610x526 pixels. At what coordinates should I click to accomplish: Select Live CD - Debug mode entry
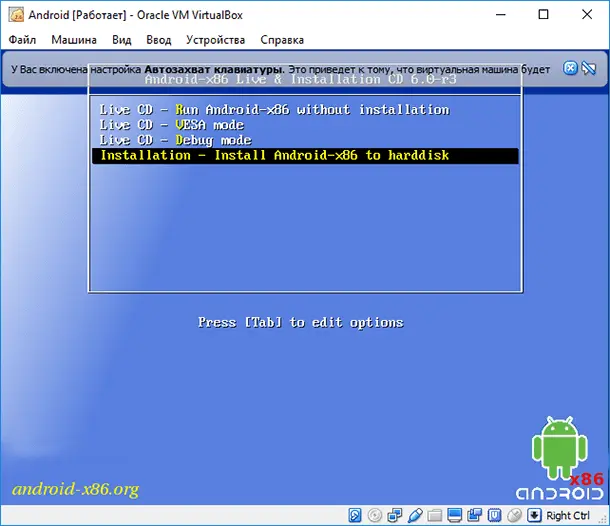tap(305, 140)
